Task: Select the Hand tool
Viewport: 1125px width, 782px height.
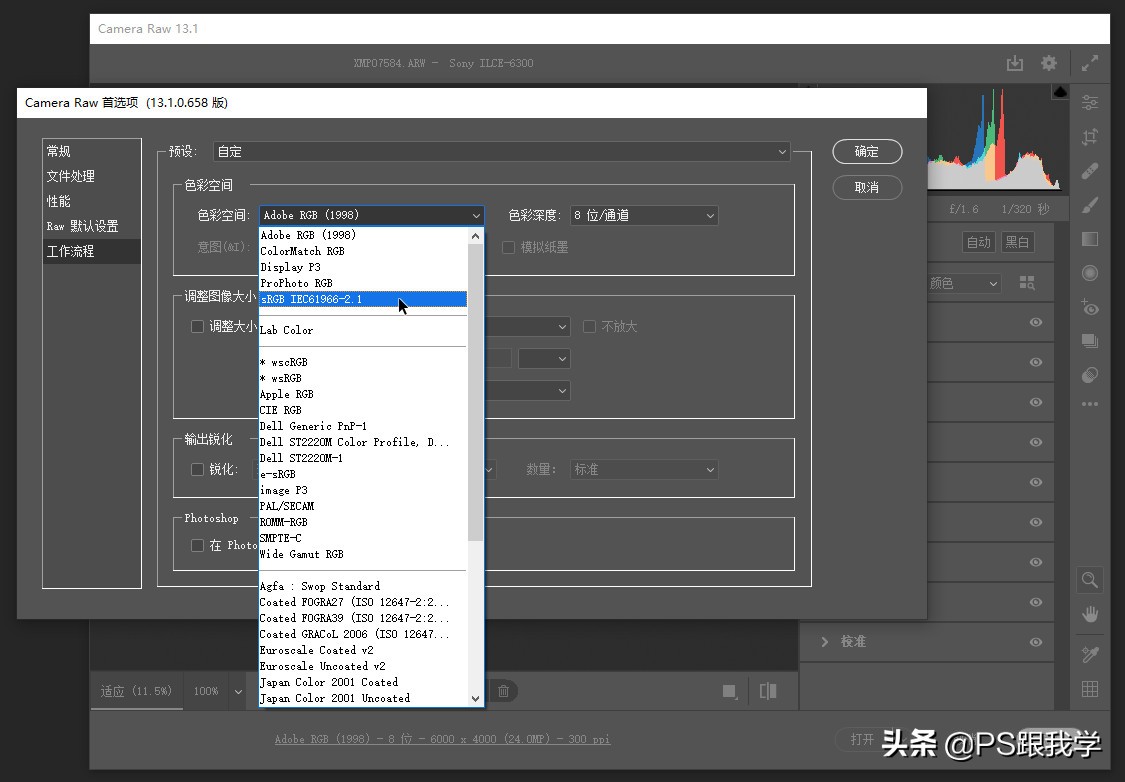Action: point(1090,613)
